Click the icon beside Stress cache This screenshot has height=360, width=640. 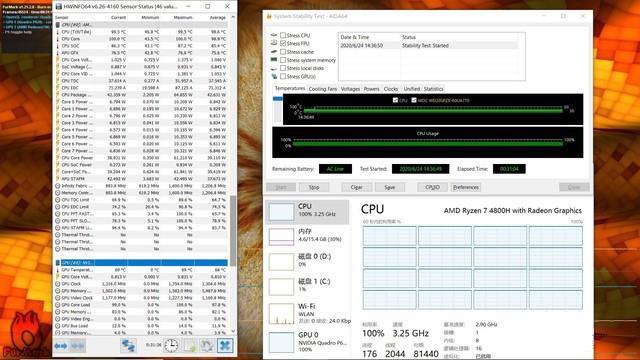pos(274,52)
